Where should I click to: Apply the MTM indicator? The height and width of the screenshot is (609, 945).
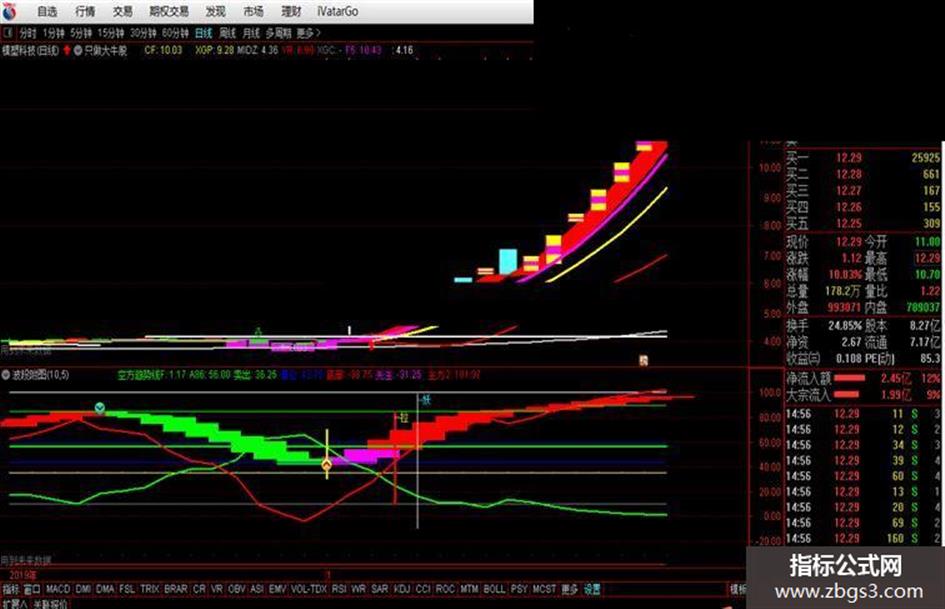469,589
